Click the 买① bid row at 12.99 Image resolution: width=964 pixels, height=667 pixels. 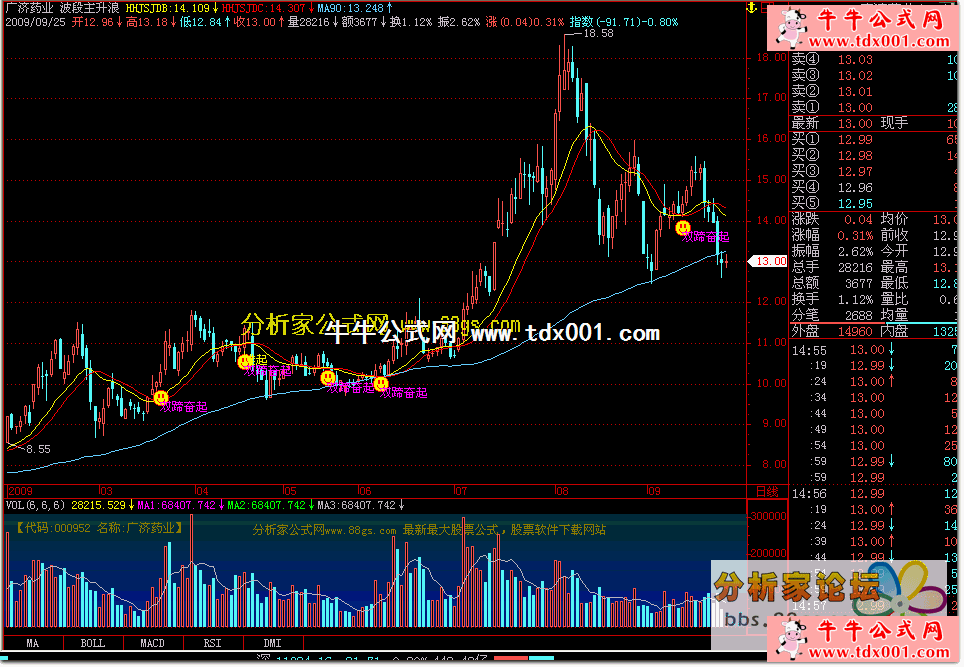[874, 140]
